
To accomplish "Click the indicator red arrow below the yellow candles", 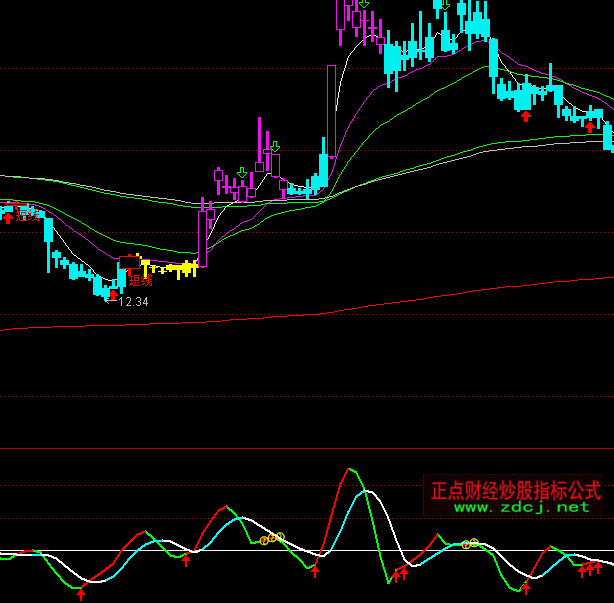I will click(x=185, y=560).
